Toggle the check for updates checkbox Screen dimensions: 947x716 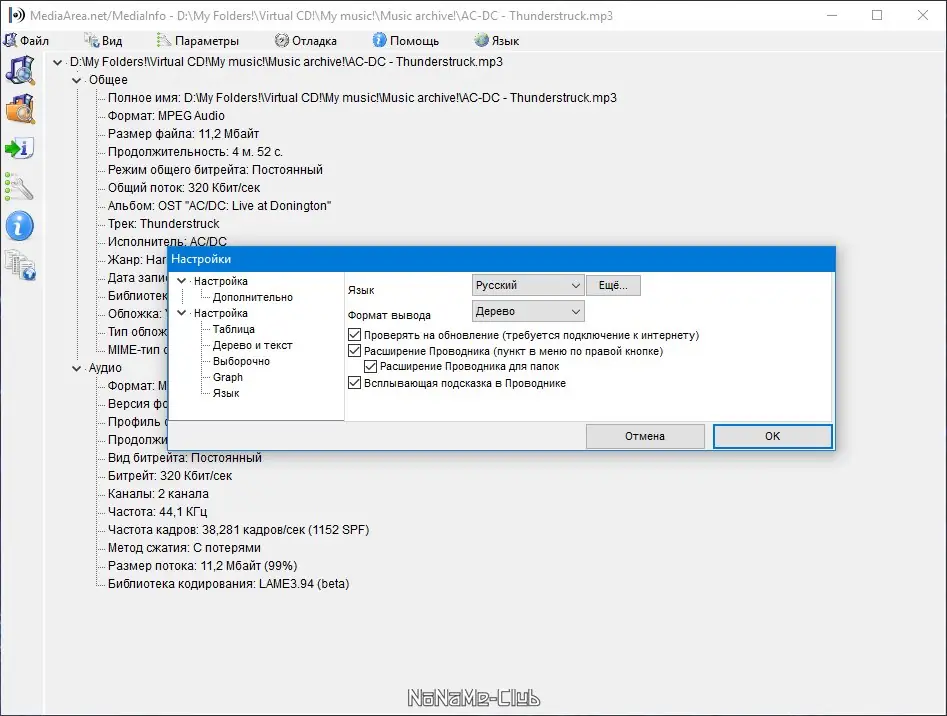pyautogui.click(x=355, y=334)
